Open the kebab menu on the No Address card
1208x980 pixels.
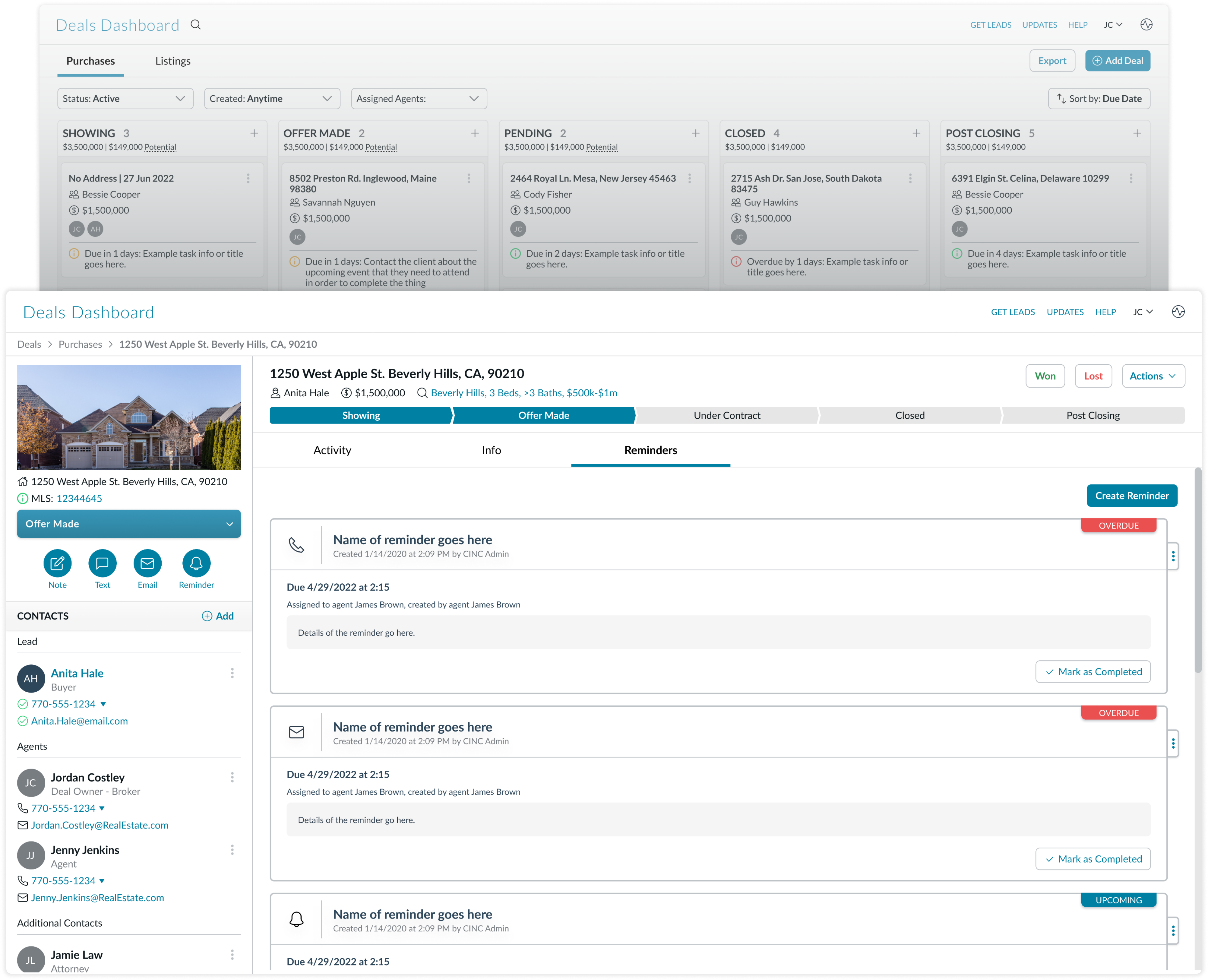pyautogui.click(x=248, y=178)
